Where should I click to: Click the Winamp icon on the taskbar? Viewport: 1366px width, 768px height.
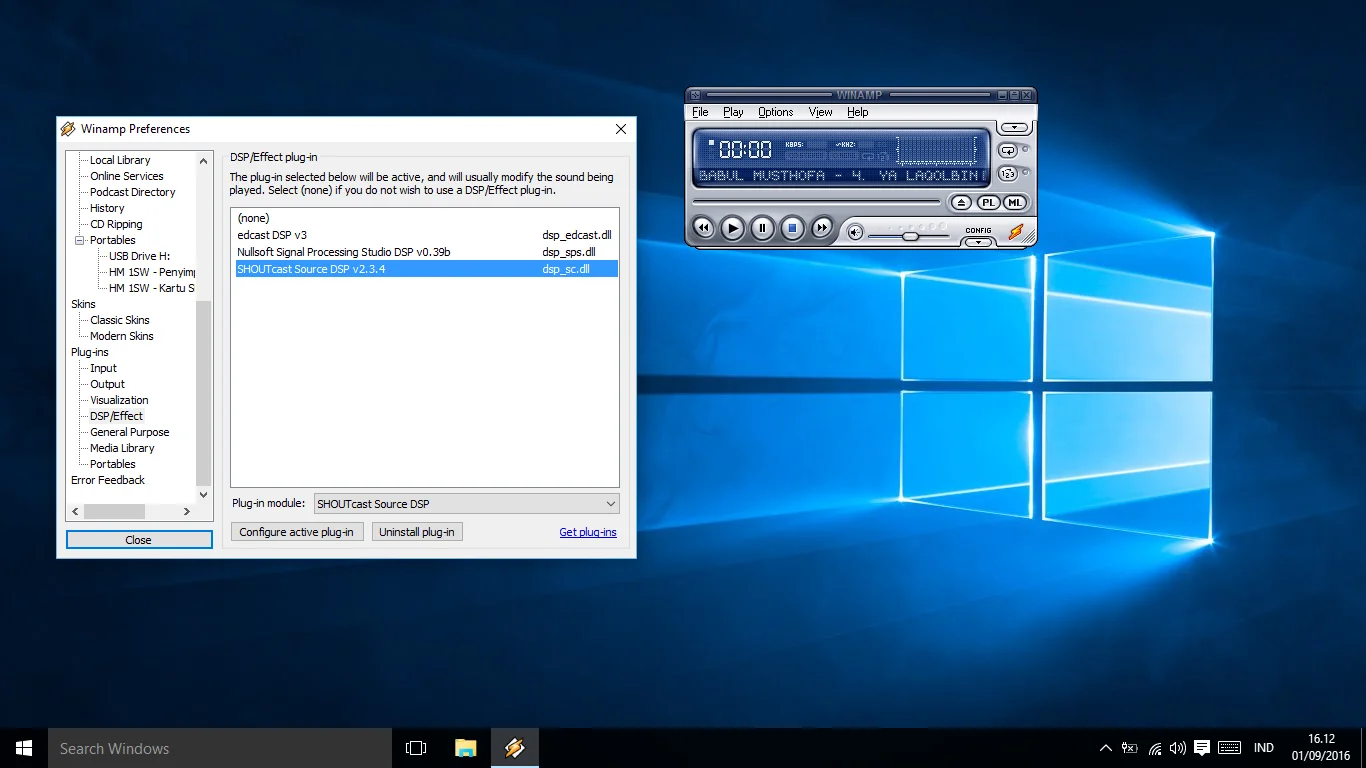514,747
